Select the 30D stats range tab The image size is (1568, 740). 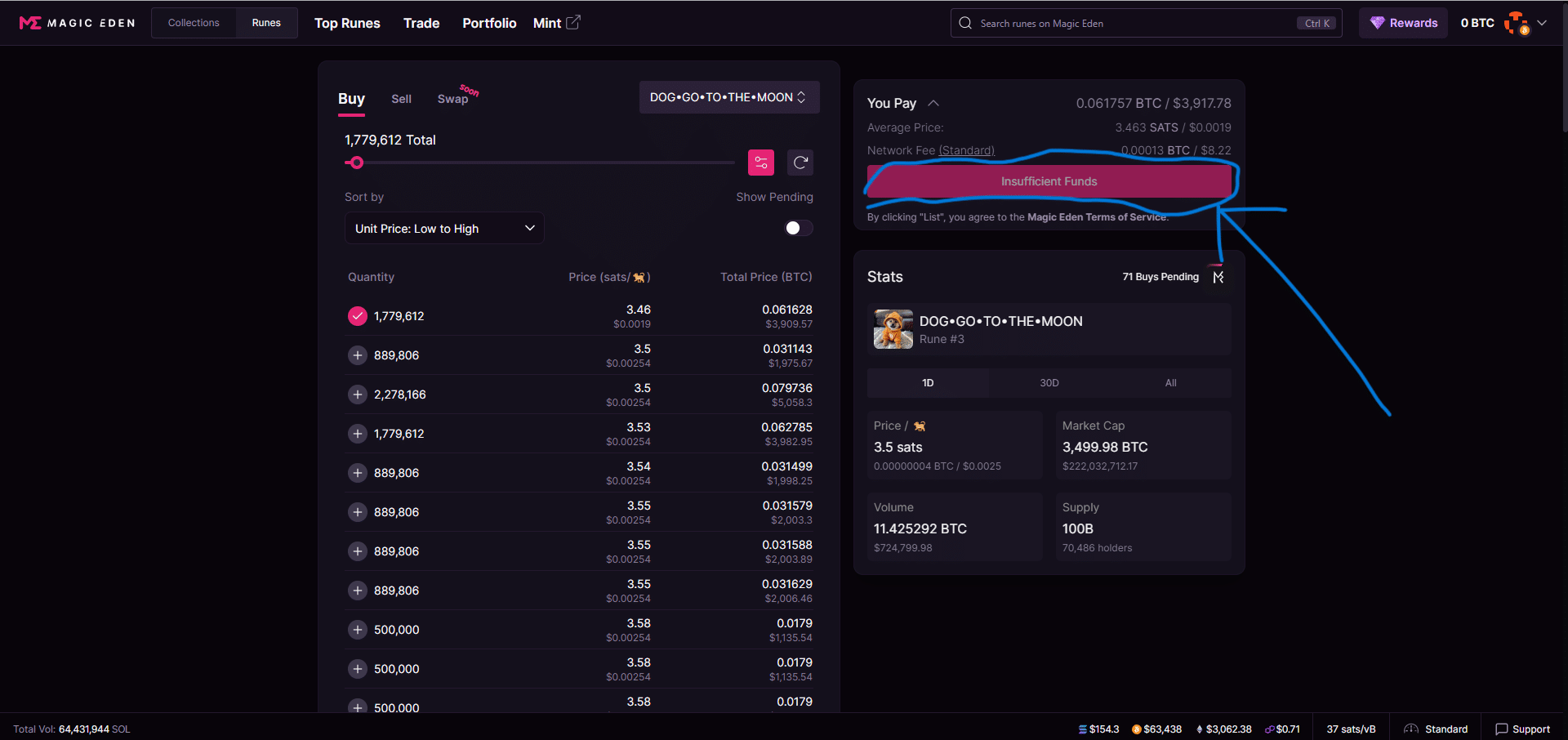[1049, 383]
